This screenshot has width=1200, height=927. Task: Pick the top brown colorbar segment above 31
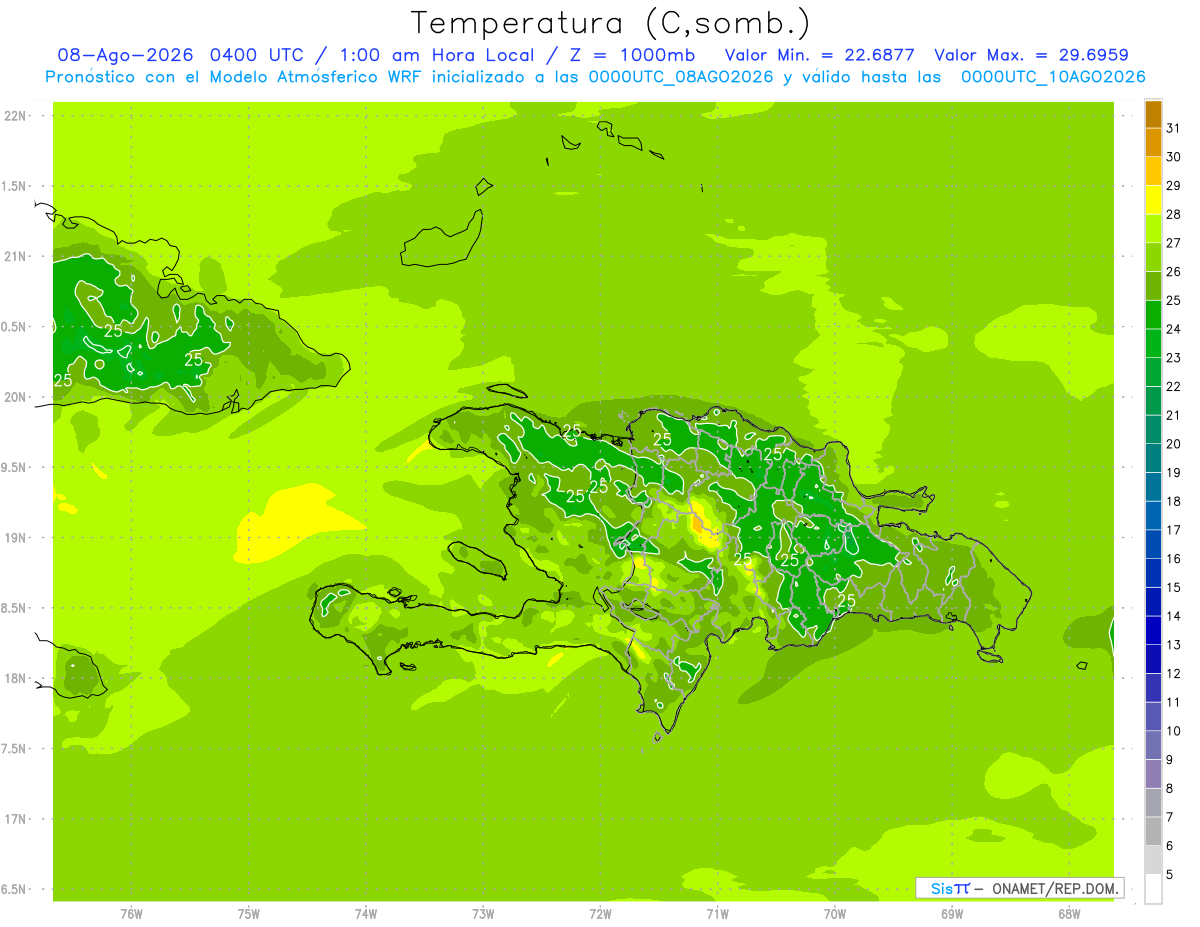pyautogui.click(x=1153, y=114)
